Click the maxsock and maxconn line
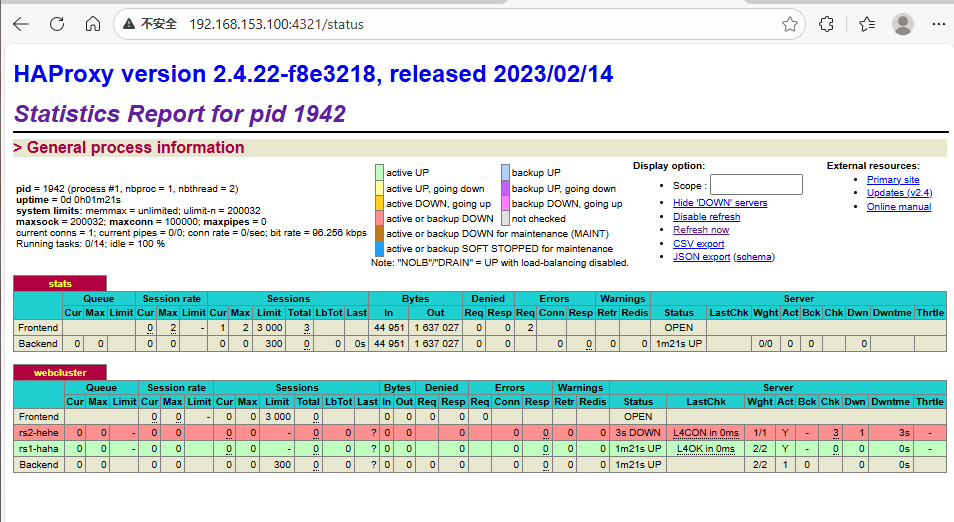Screen dimensions: 954x522 coord(141,221)
